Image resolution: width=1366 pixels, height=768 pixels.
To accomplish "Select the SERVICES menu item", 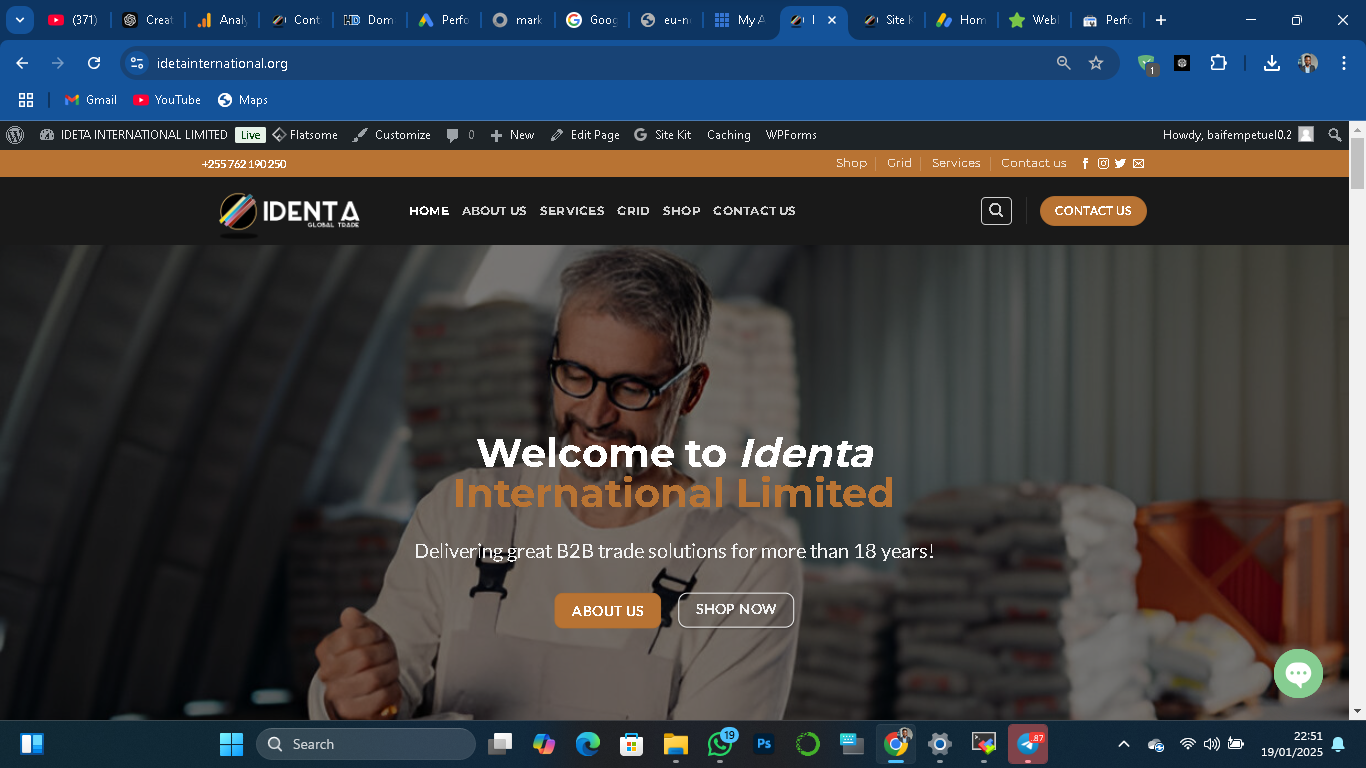I will click(572, 211).
